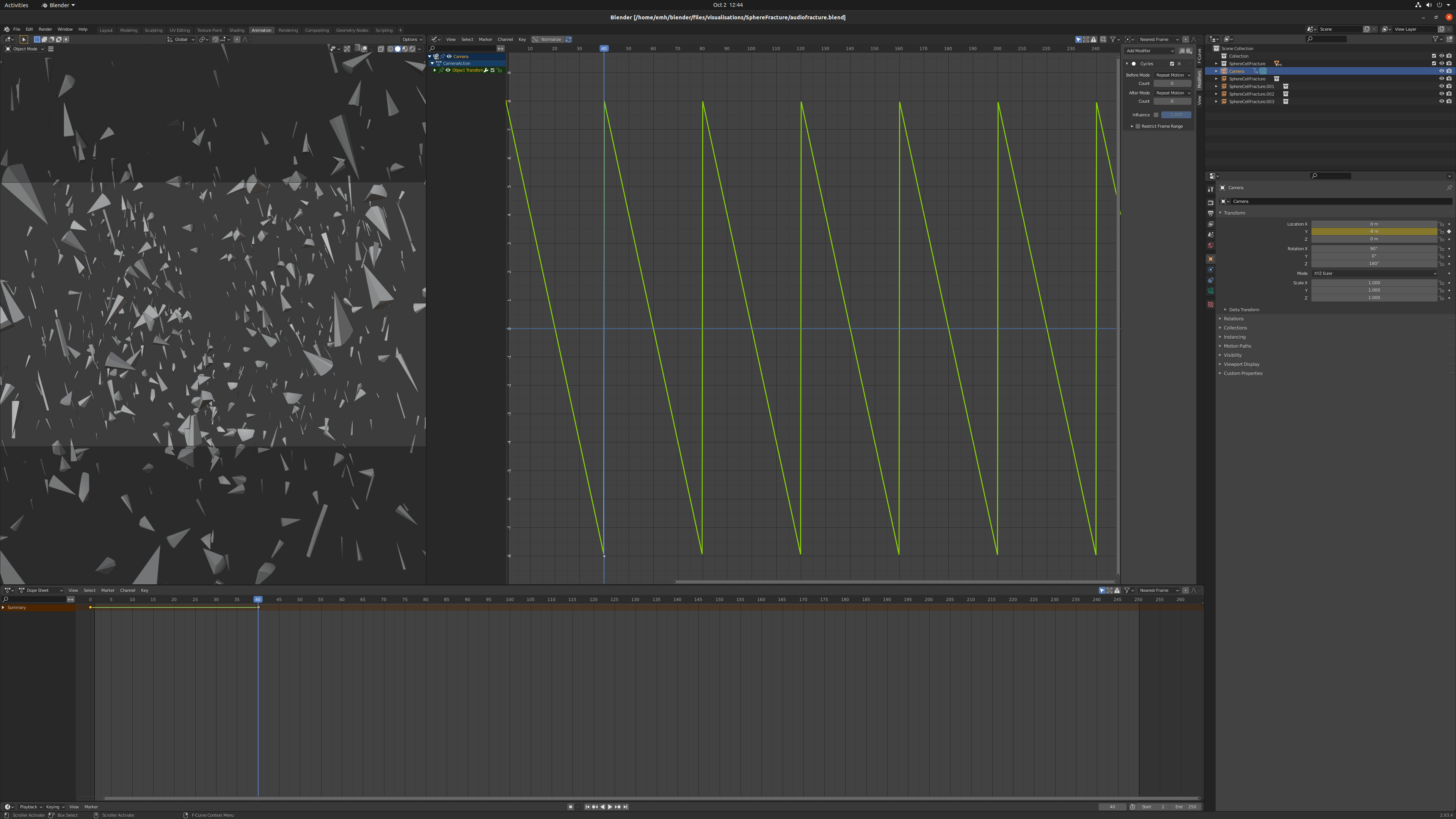Switch viewport to wireframe shading
Image resolution: width=1456 pixels, height=819 pixels.
[x=390, y=49]
